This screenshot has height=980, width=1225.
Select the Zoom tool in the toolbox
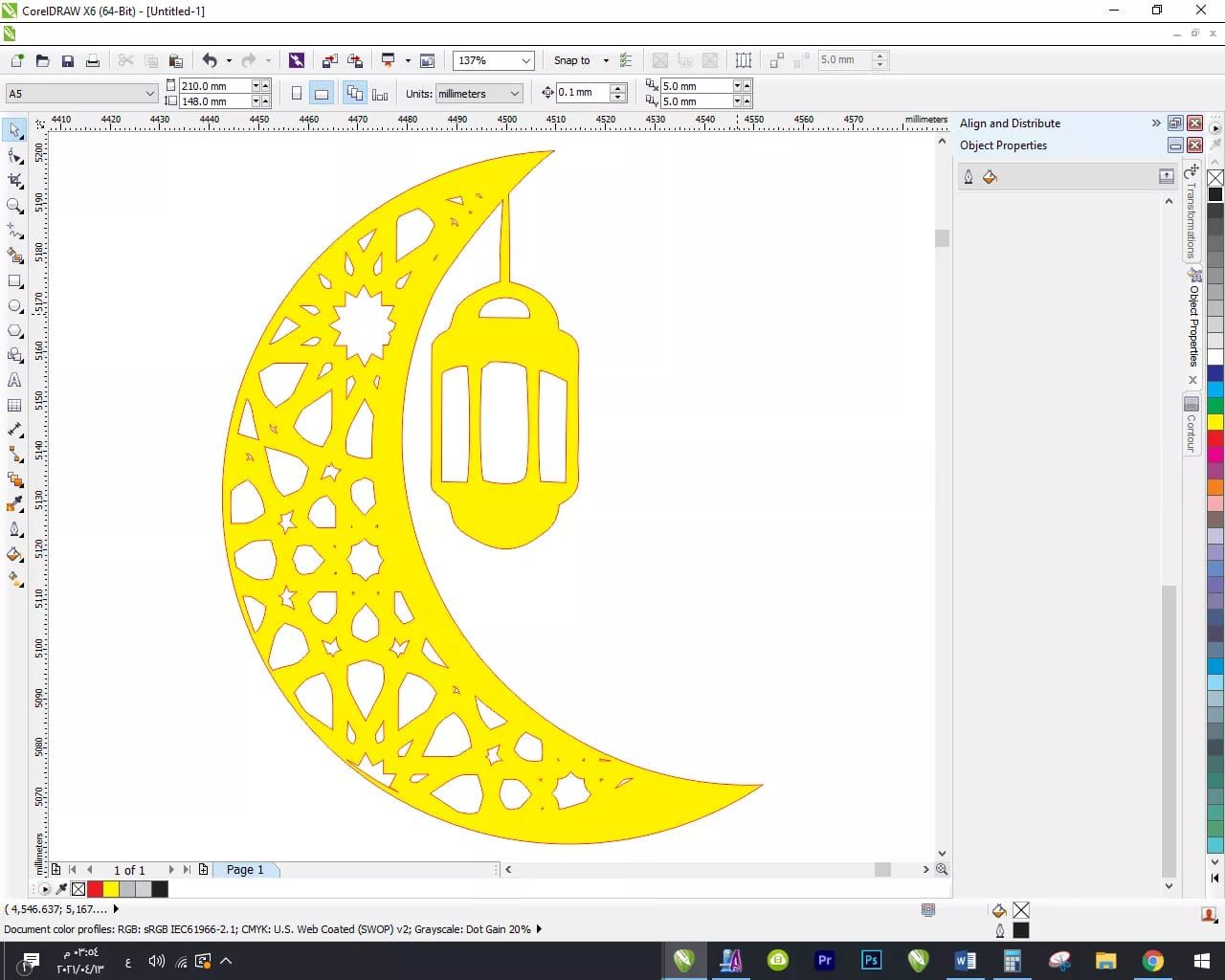pyautogui.click(x=15, y=206)
